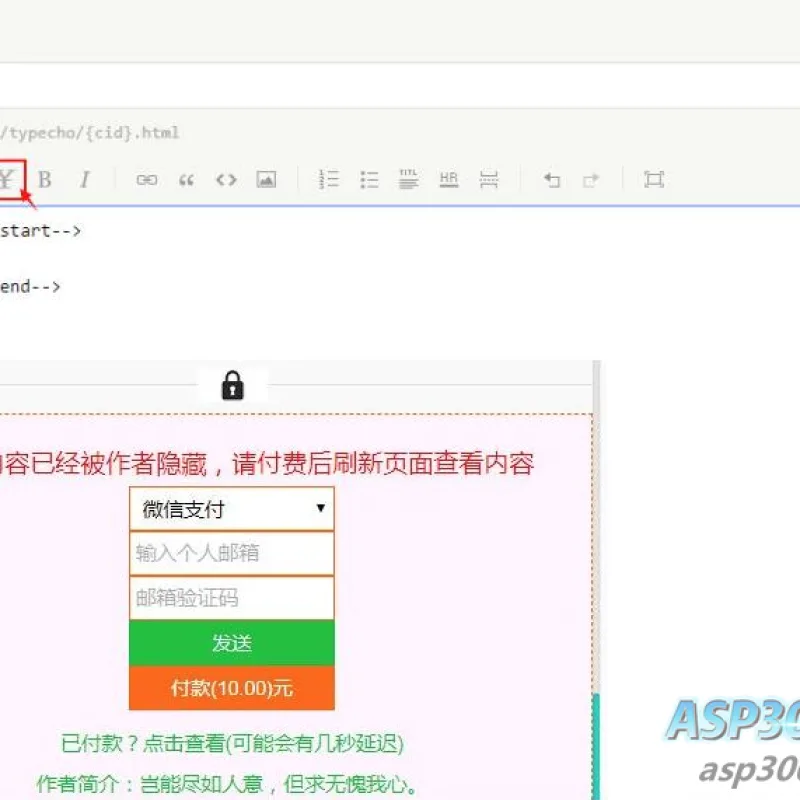Image resolution: width=800 pixels, height=800 pixels.
Task: Insert a blockquote using the quote icon
Action: pos(187,180)
